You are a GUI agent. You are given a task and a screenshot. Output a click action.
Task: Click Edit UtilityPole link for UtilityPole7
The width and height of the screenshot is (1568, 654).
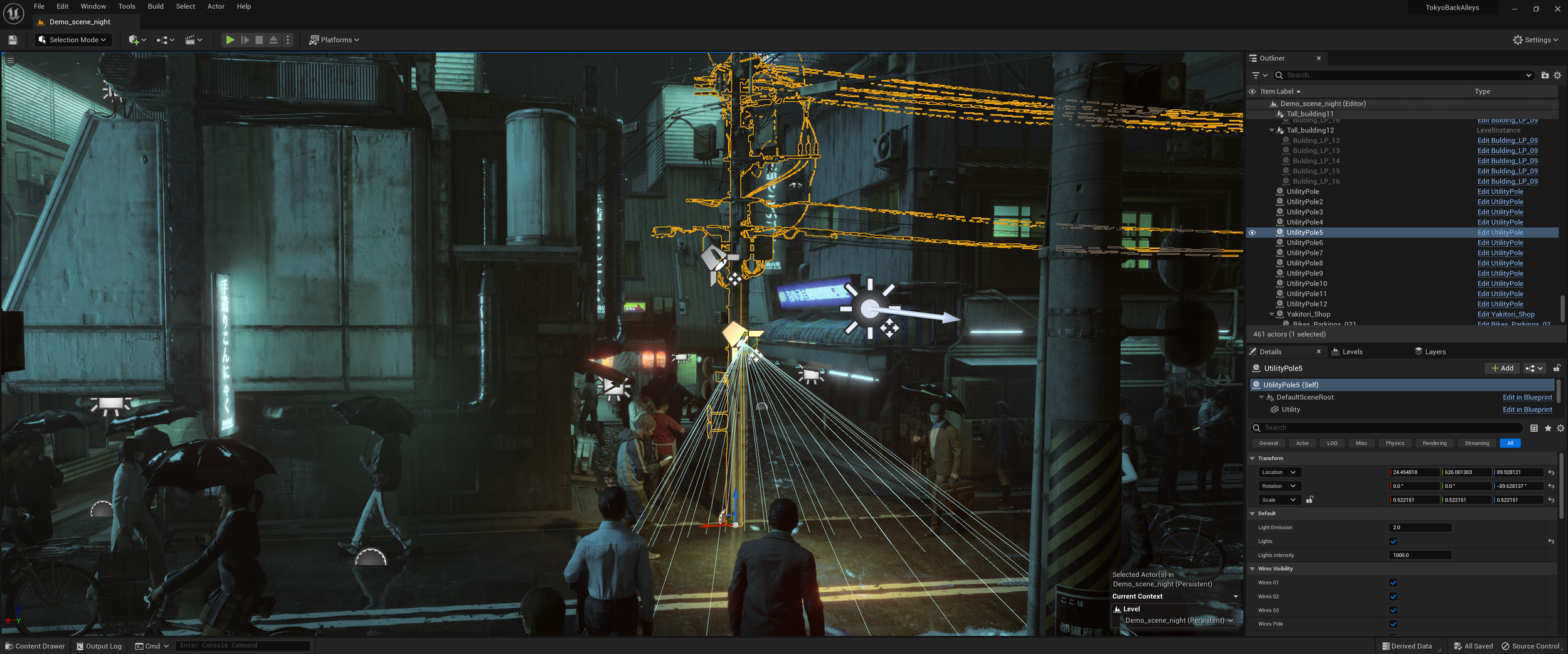click(1500, 253)
